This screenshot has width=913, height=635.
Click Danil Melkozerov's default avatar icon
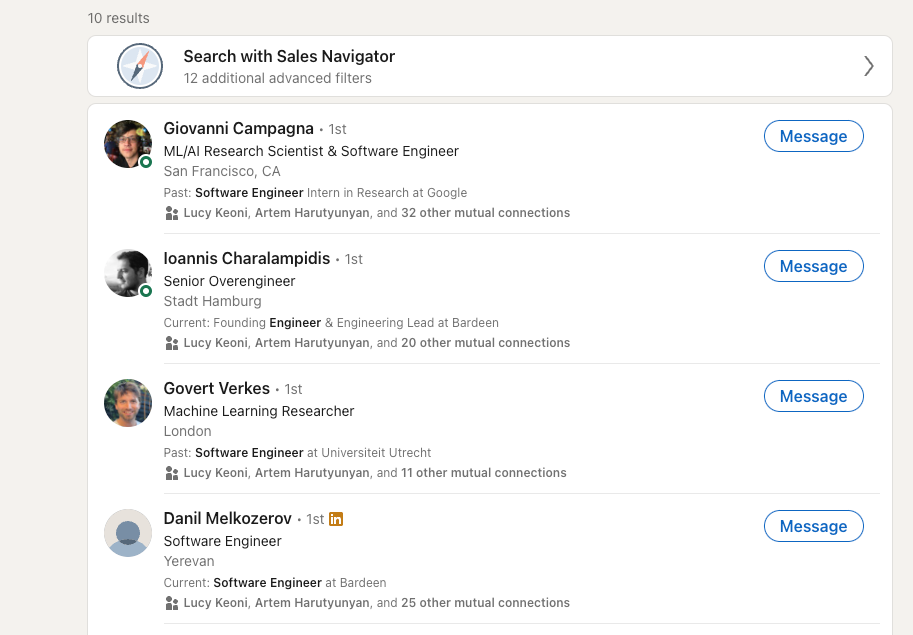click(x=128, y=533)
